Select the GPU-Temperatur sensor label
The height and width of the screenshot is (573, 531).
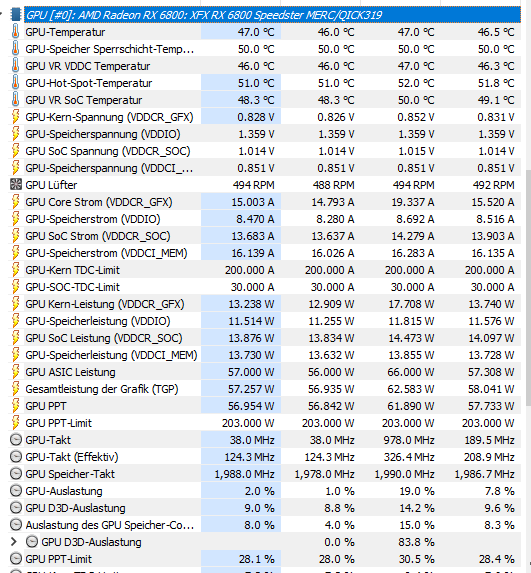pyautogui.click(x=65, y=32)
